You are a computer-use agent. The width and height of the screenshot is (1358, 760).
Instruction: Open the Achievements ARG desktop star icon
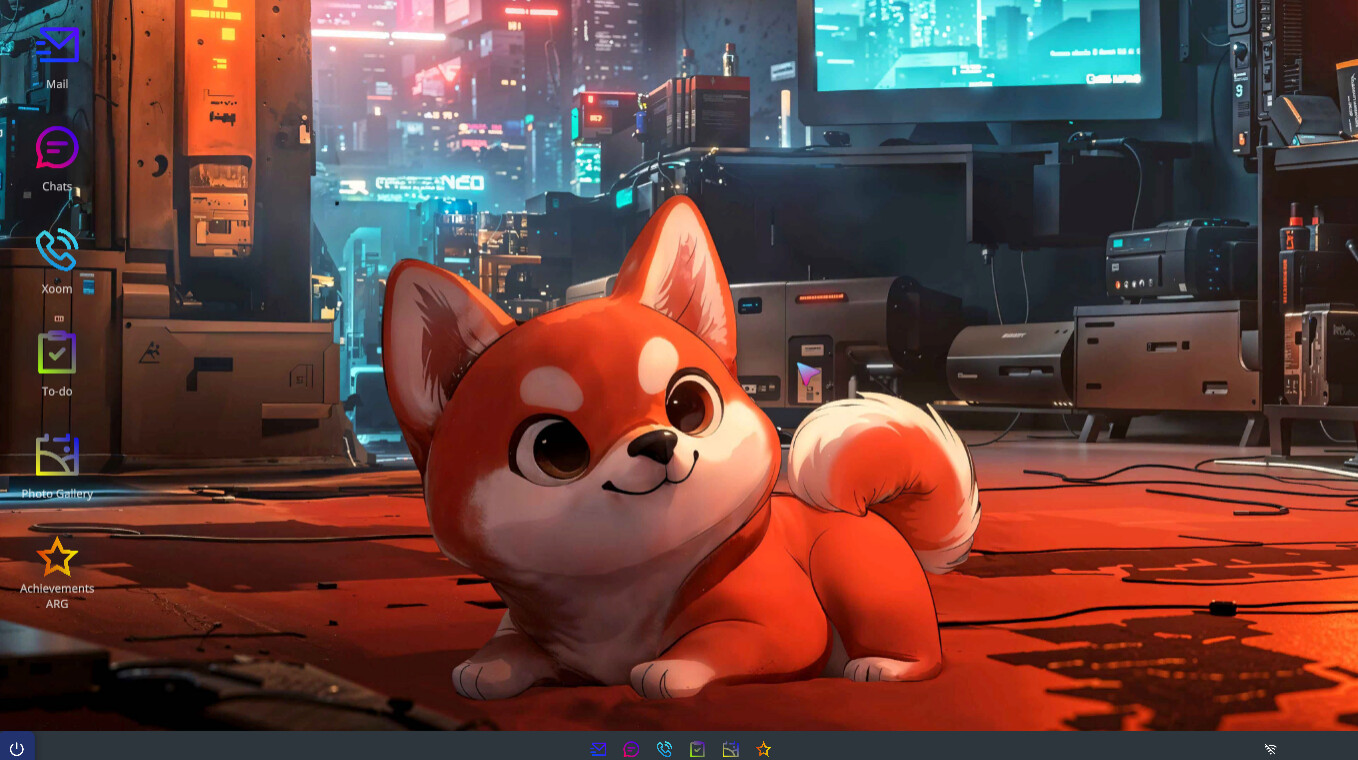pyautogui.click(x=57, y=557)
